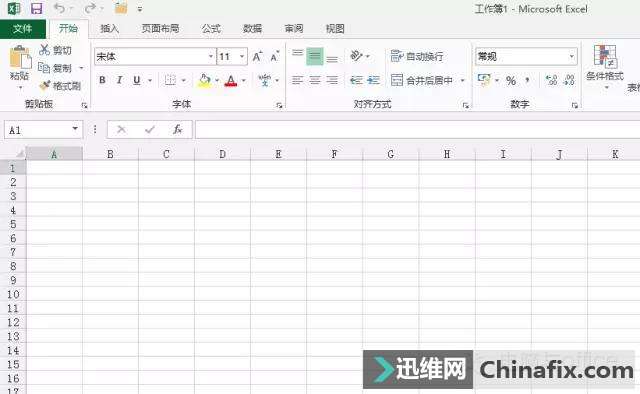The width and height of the screenshot is (640, 394).
Task: Switch to the 插入 ribbon tab
Action: pyautogui.click(x=109, y=29)
